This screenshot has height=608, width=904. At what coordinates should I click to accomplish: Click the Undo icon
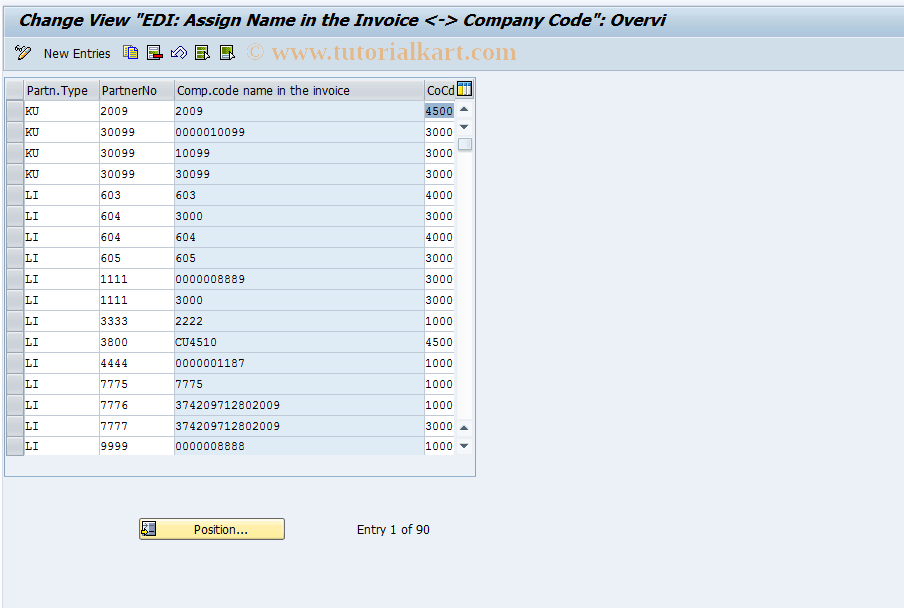coord(178,53)
